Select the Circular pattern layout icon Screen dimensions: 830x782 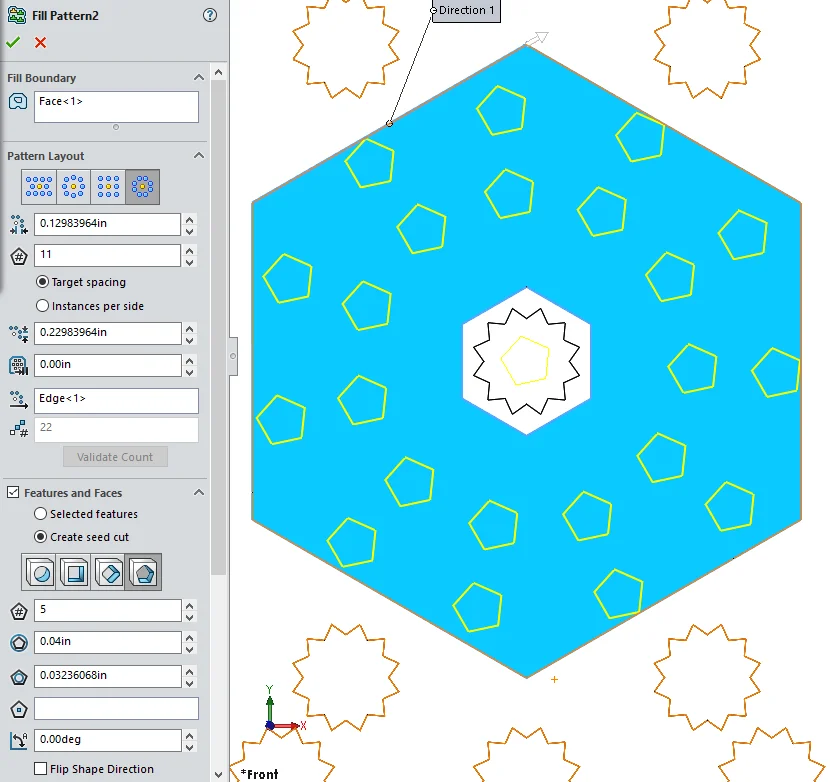[74, 186]
